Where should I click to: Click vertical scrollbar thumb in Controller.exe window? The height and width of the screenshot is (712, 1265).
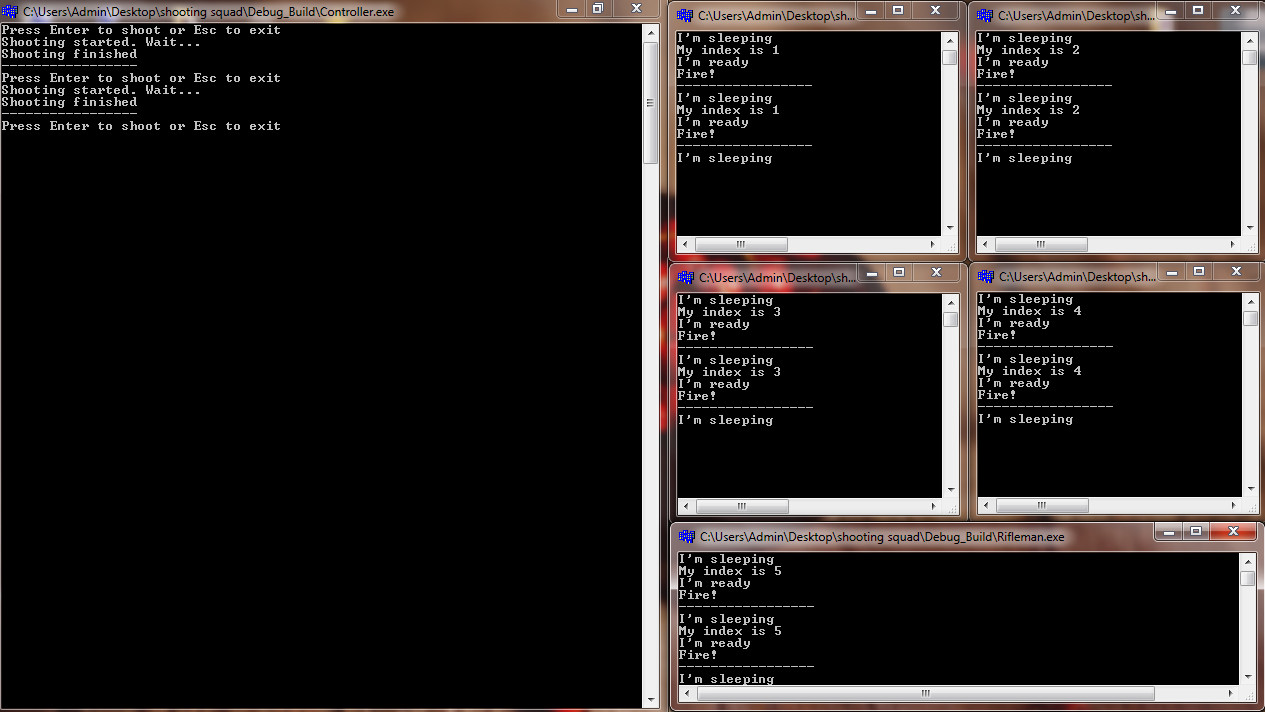pyautogui.click(x=650, y=102)
